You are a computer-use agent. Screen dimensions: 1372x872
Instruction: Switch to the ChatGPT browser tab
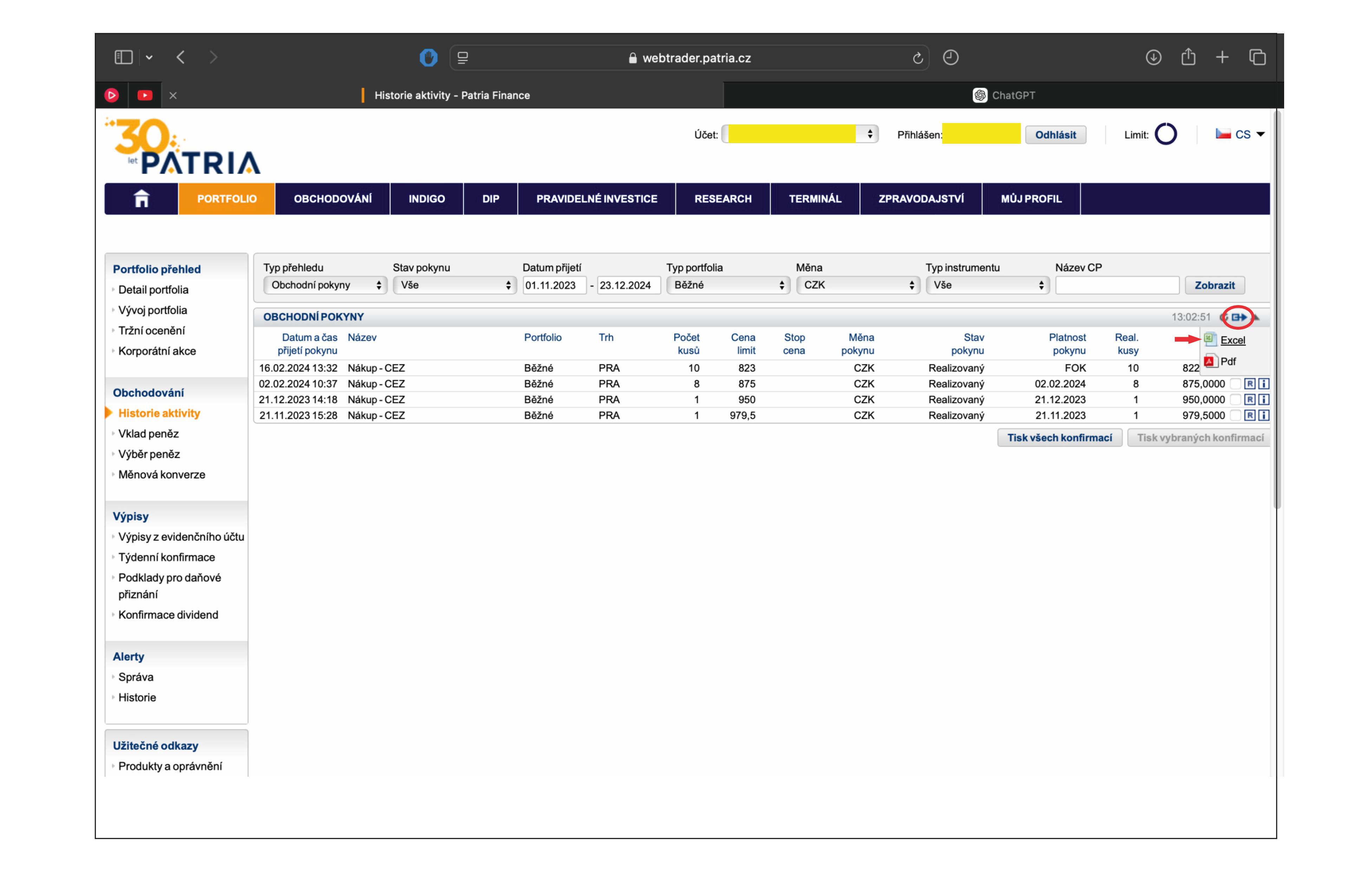[1003, 95]
